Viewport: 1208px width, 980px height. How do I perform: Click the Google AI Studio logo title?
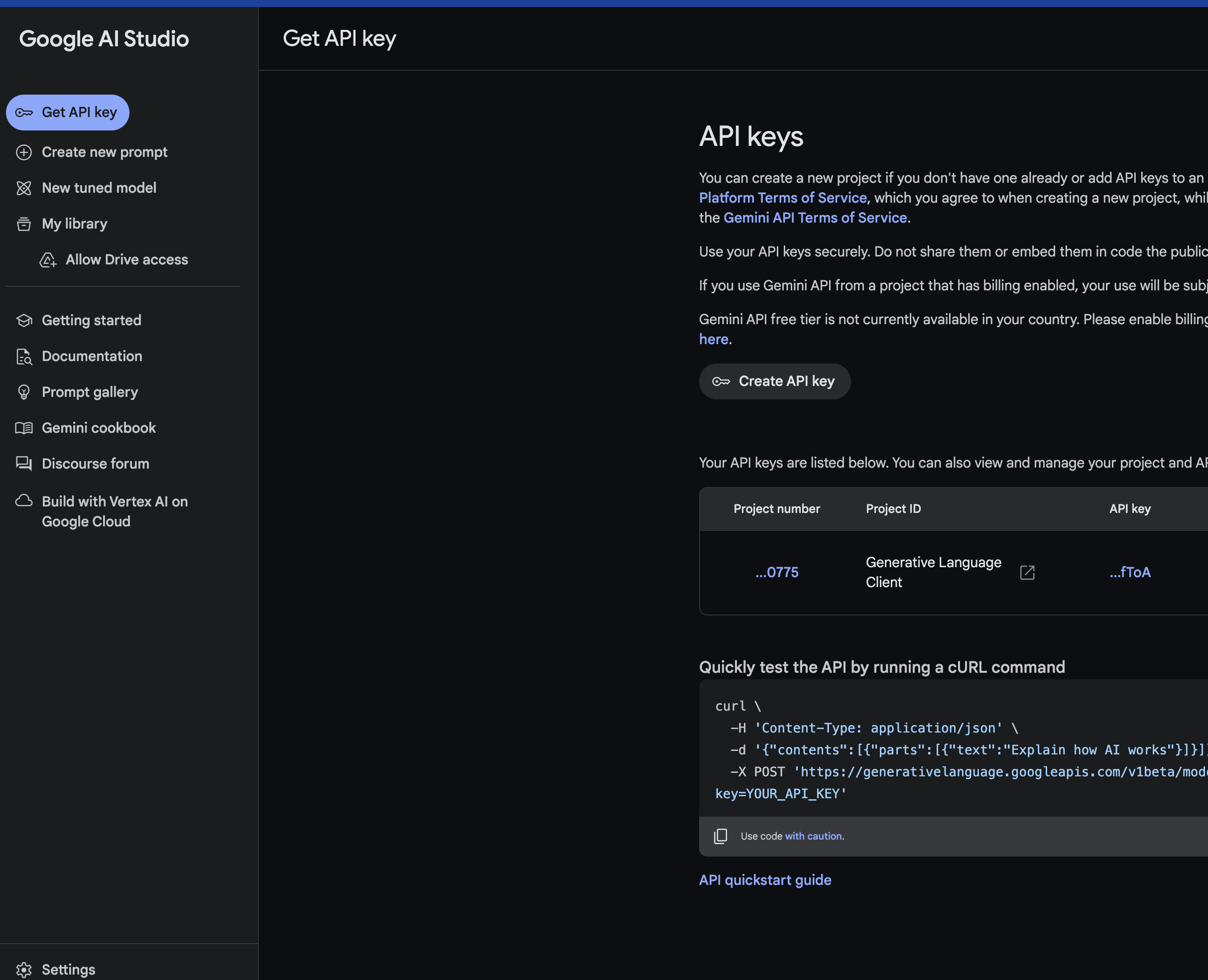pyautogui.click(x=104, y=39)
